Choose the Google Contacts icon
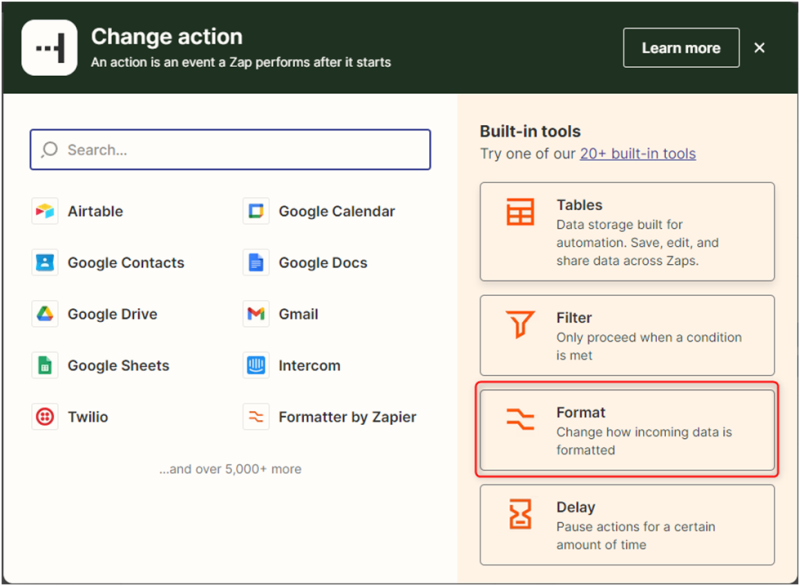800x586 pixels. tap(45, 263)
